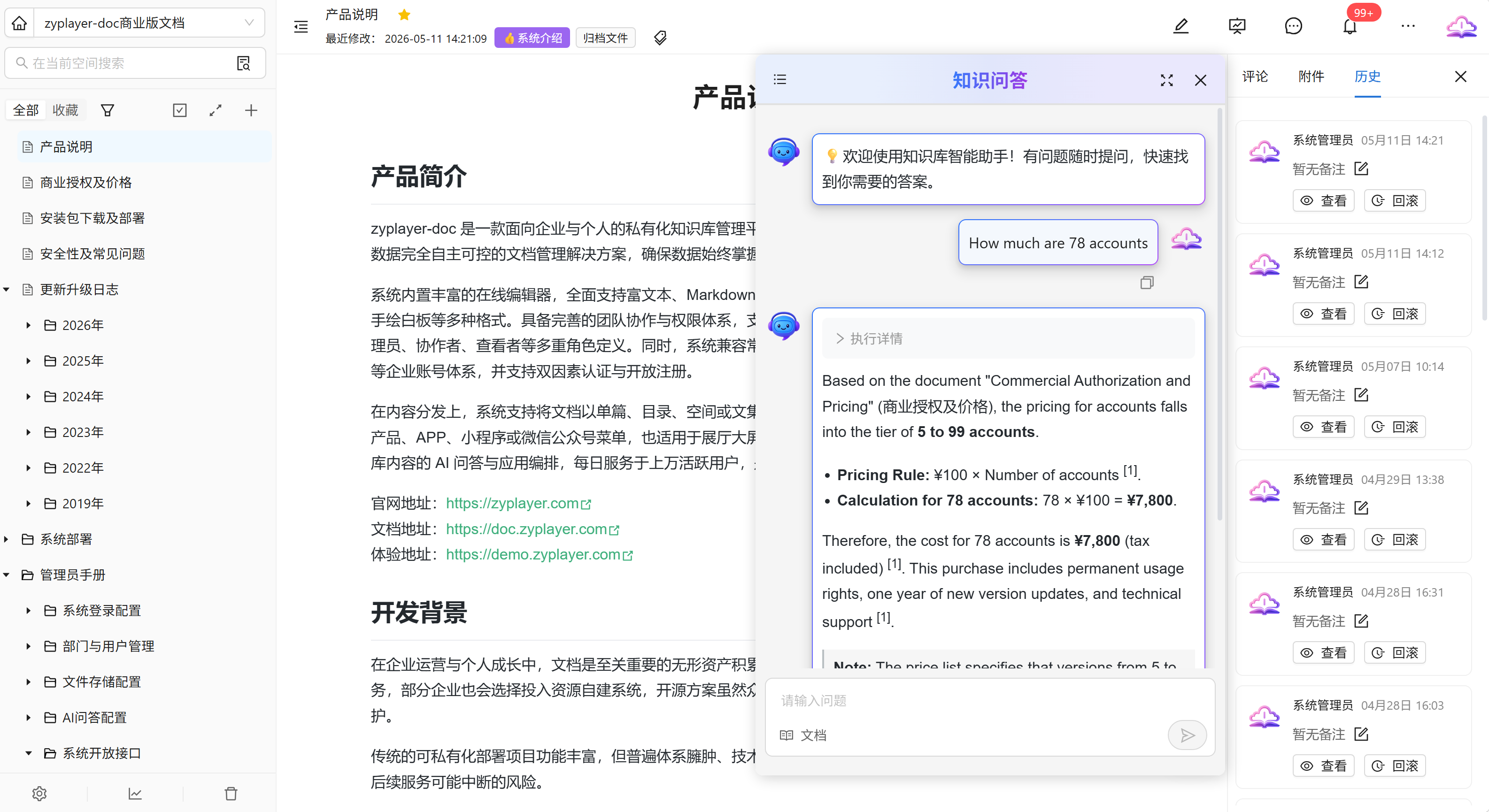Open the https://zyplayer.com link

point(518,503)
